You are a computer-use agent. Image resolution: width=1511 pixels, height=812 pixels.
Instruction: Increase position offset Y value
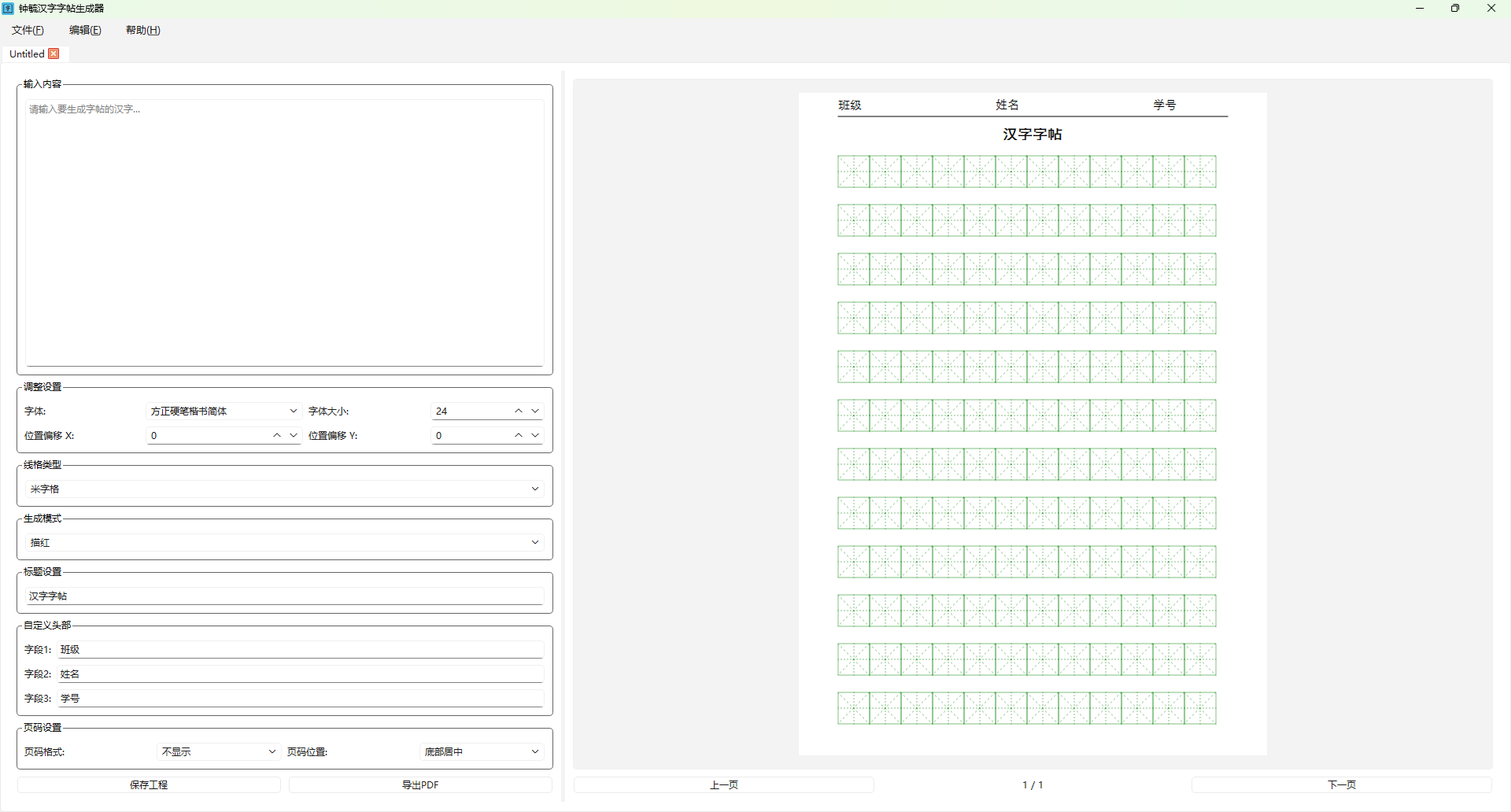point(519,435)
